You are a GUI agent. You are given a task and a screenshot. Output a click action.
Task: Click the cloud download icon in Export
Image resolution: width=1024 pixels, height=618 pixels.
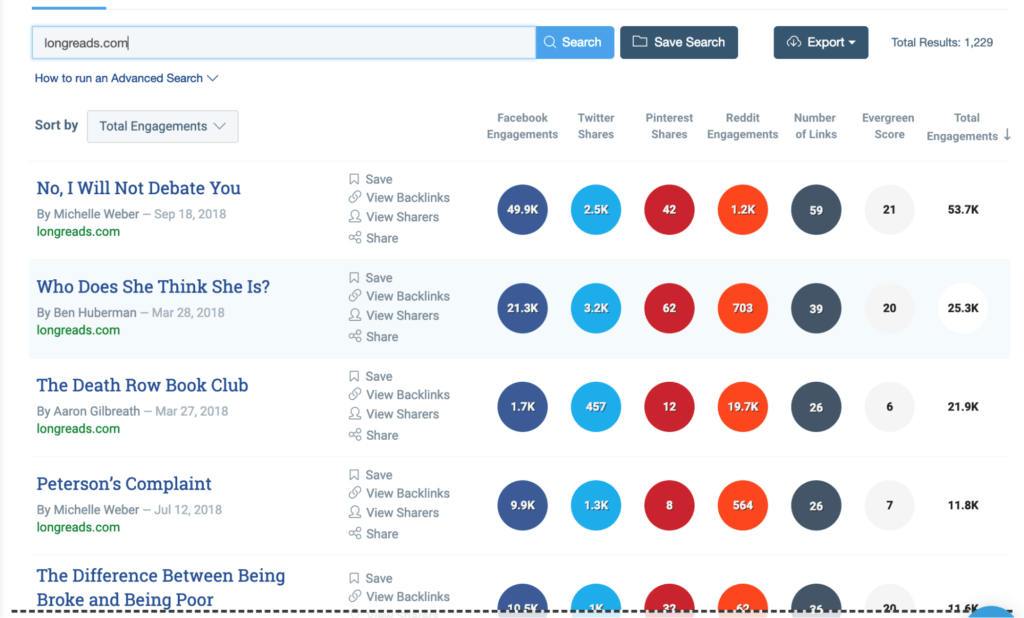pyautogui.click(x=794, y=42)
